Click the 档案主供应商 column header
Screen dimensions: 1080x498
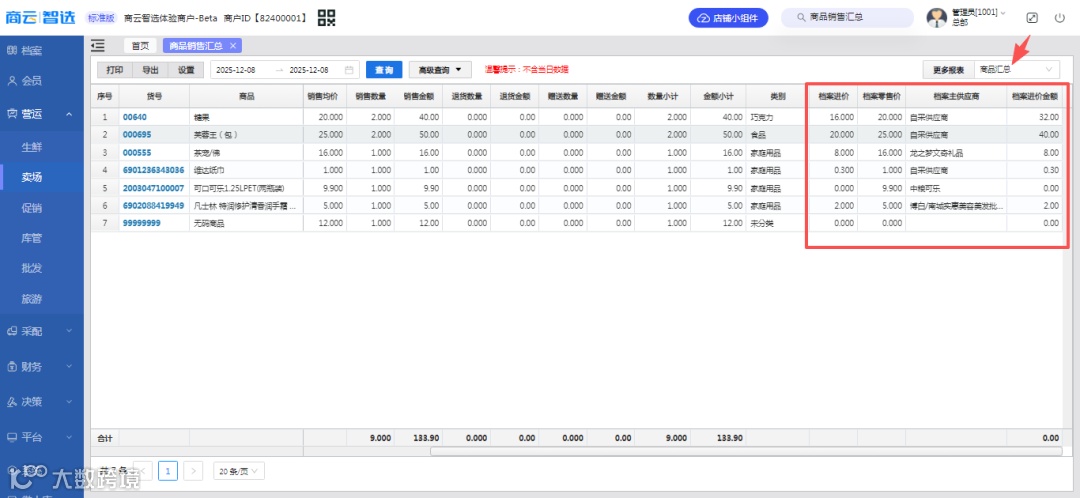tap(955, 96)
